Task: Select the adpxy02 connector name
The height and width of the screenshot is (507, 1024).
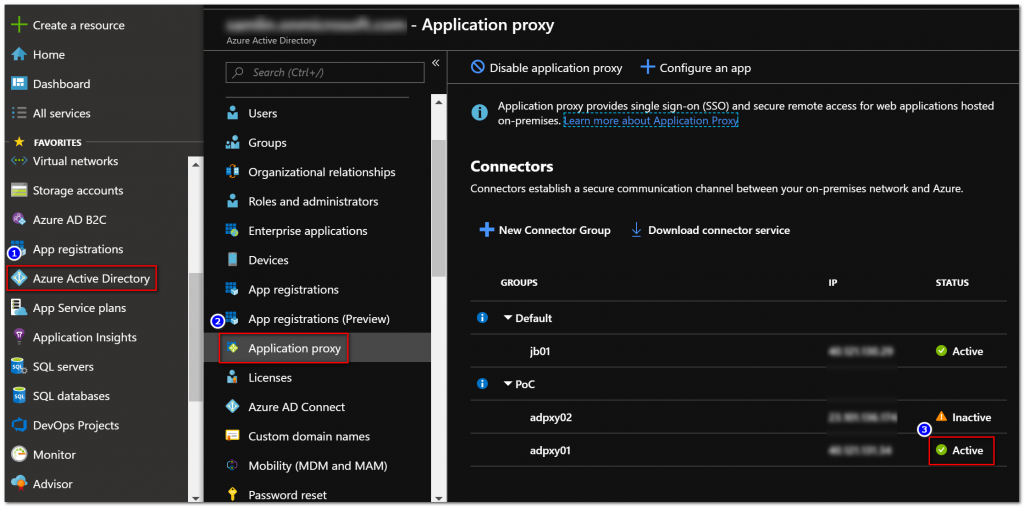Action: (551, 417)
